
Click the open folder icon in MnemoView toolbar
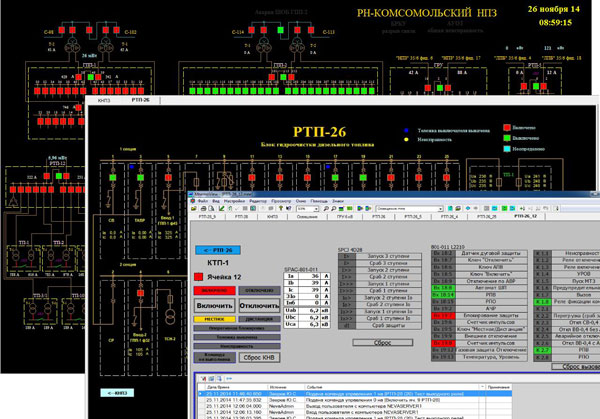pos(194,209)
